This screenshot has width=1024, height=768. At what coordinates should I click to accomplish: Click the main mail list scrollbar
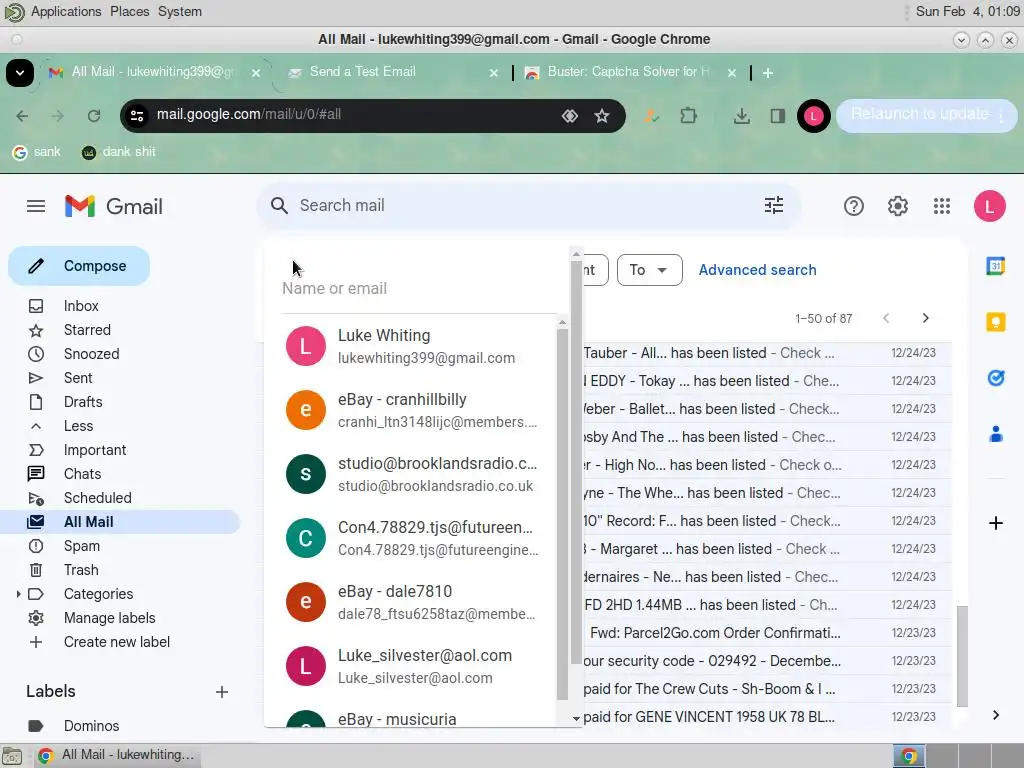pyautogui.click(x=962, y=656)
